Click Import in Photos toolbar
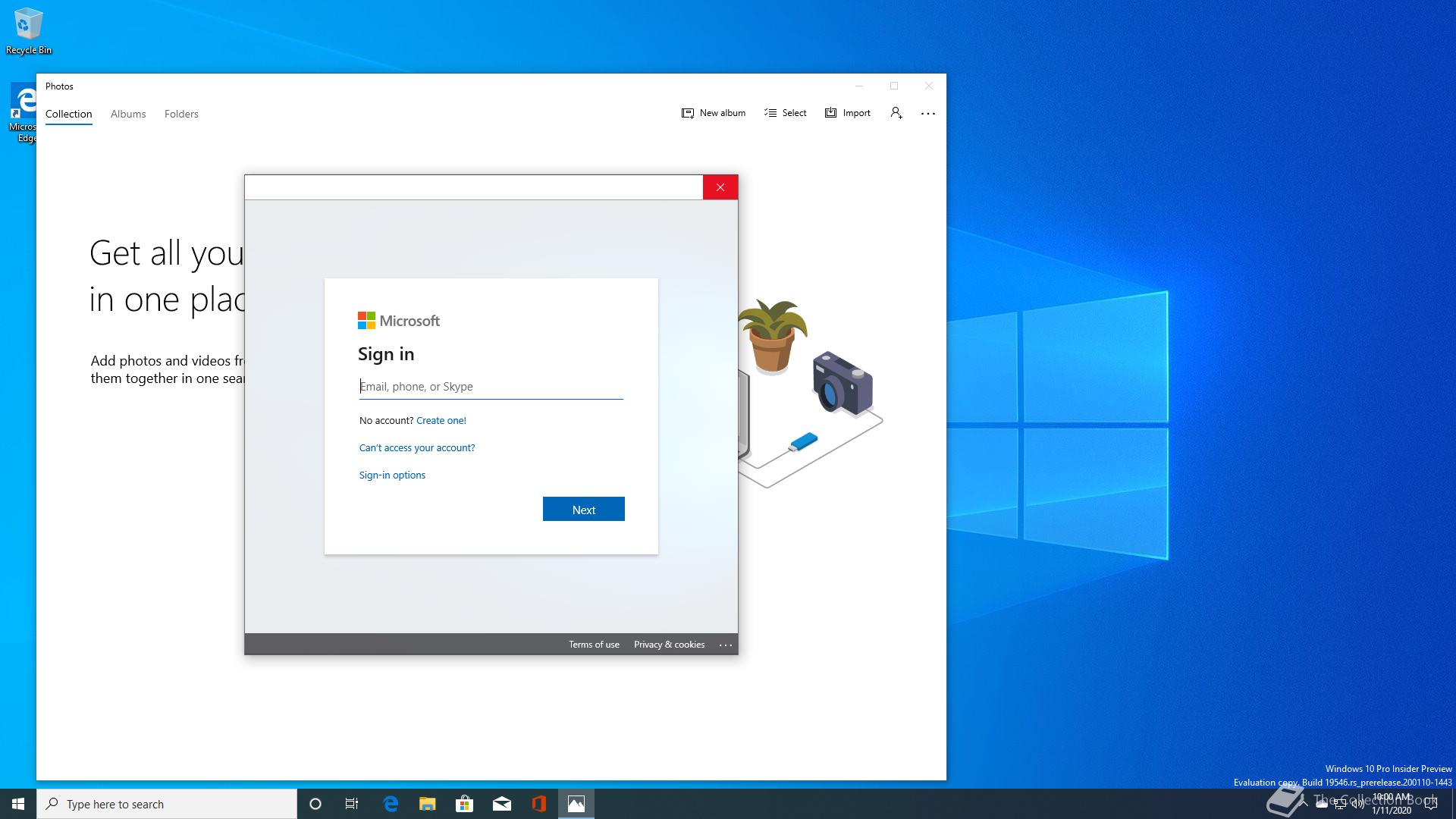The image size is (1456, 819). click(848, 113)
